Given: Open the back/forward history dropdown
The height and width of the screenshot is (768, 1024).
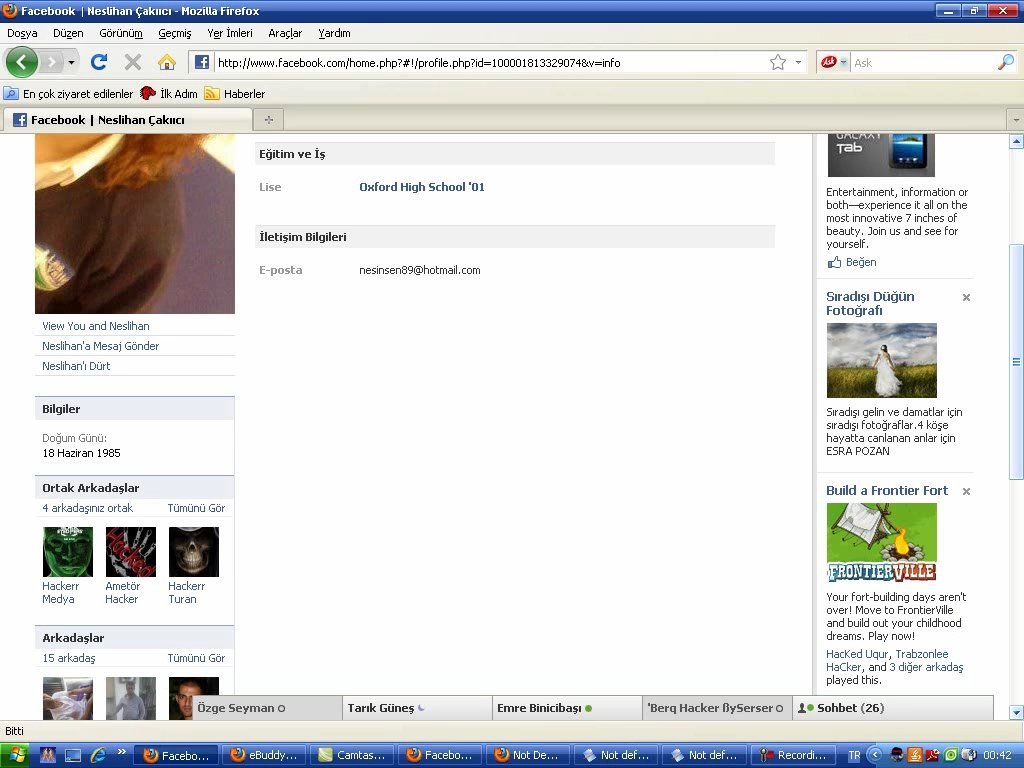Looking at the screenshot, I should click(71, 63).
